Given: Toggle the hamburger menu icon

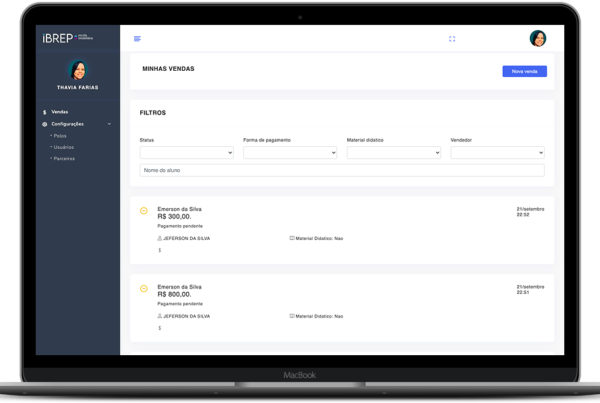Looking at the screenshot, I should tap(137, 39).
